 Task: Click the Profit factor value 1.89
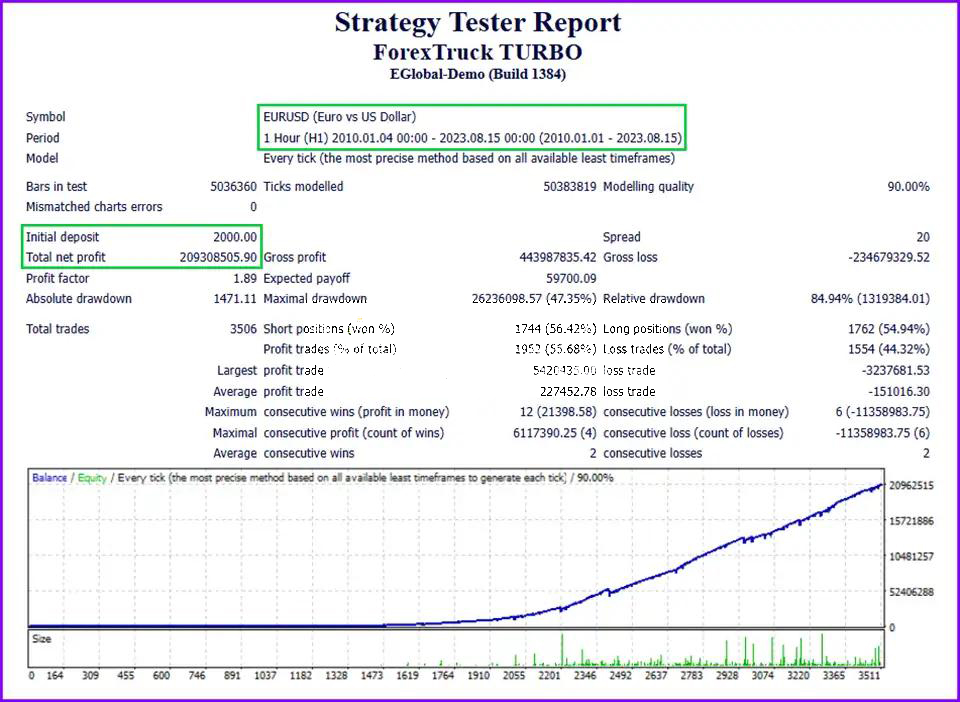244,279
